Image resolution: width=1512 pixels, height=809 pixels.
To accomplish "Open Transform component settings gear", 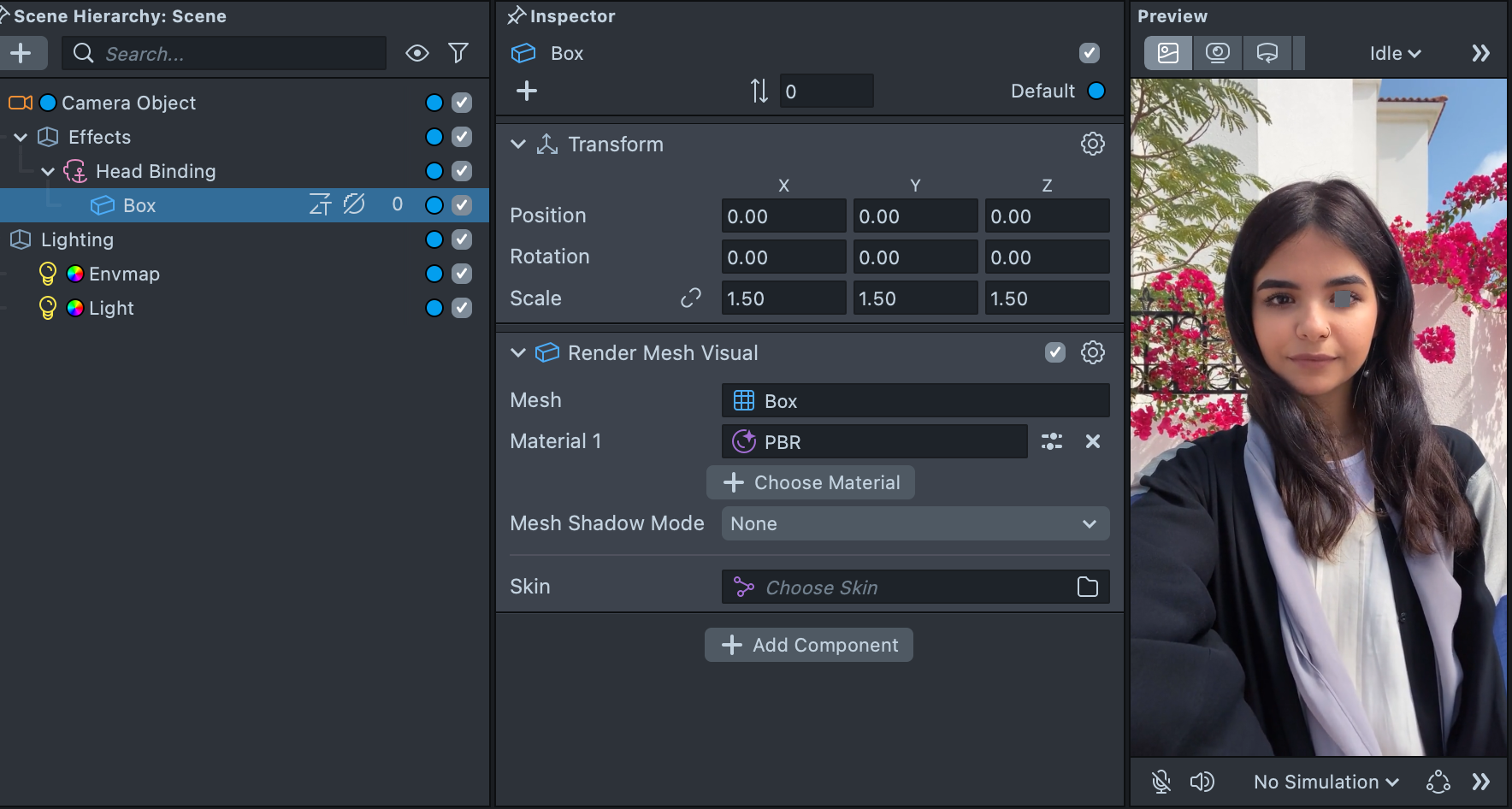I will (1092, 144).
